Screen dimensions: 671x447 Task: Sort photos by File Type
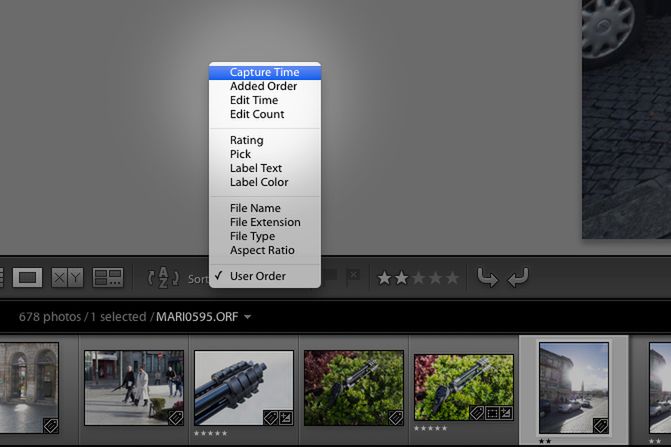(265, 236)
